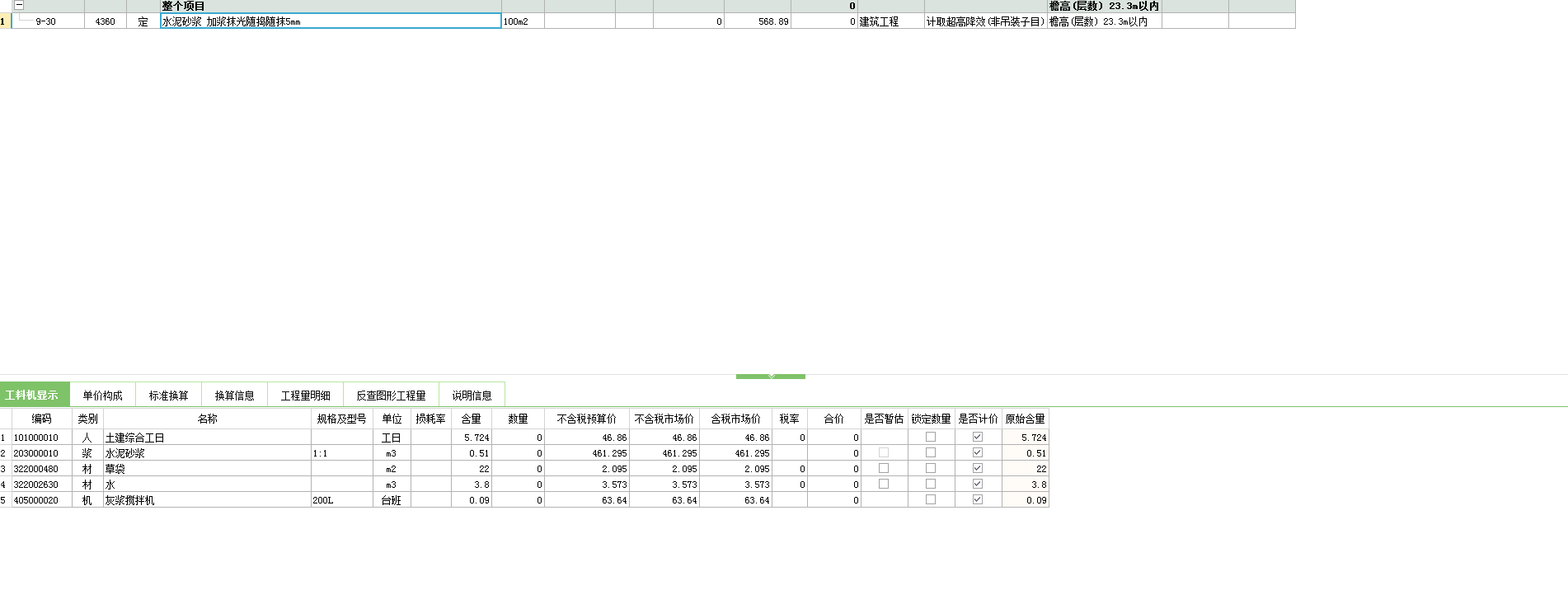1568x604 pixels.
Task: Check 是否暂估 for 水 row
Action: [884, 484]
